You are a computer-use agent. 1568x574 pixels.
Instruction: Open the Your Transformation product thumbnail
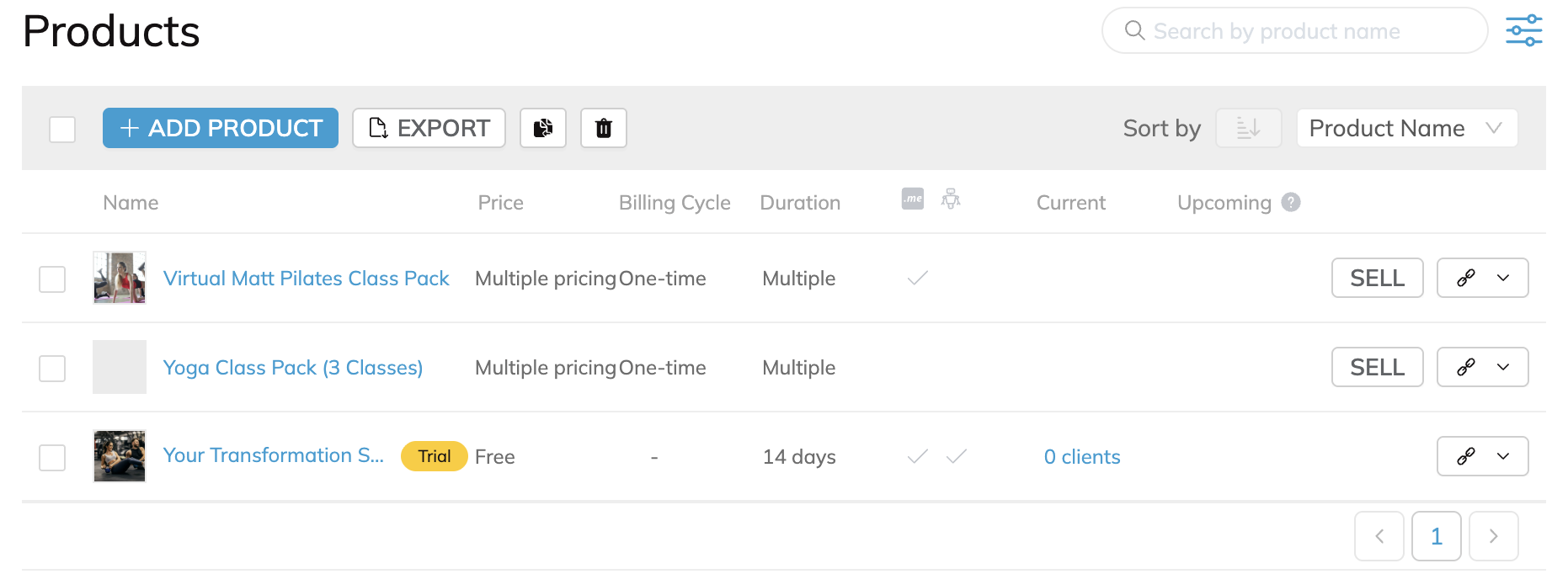pos(120,456)
